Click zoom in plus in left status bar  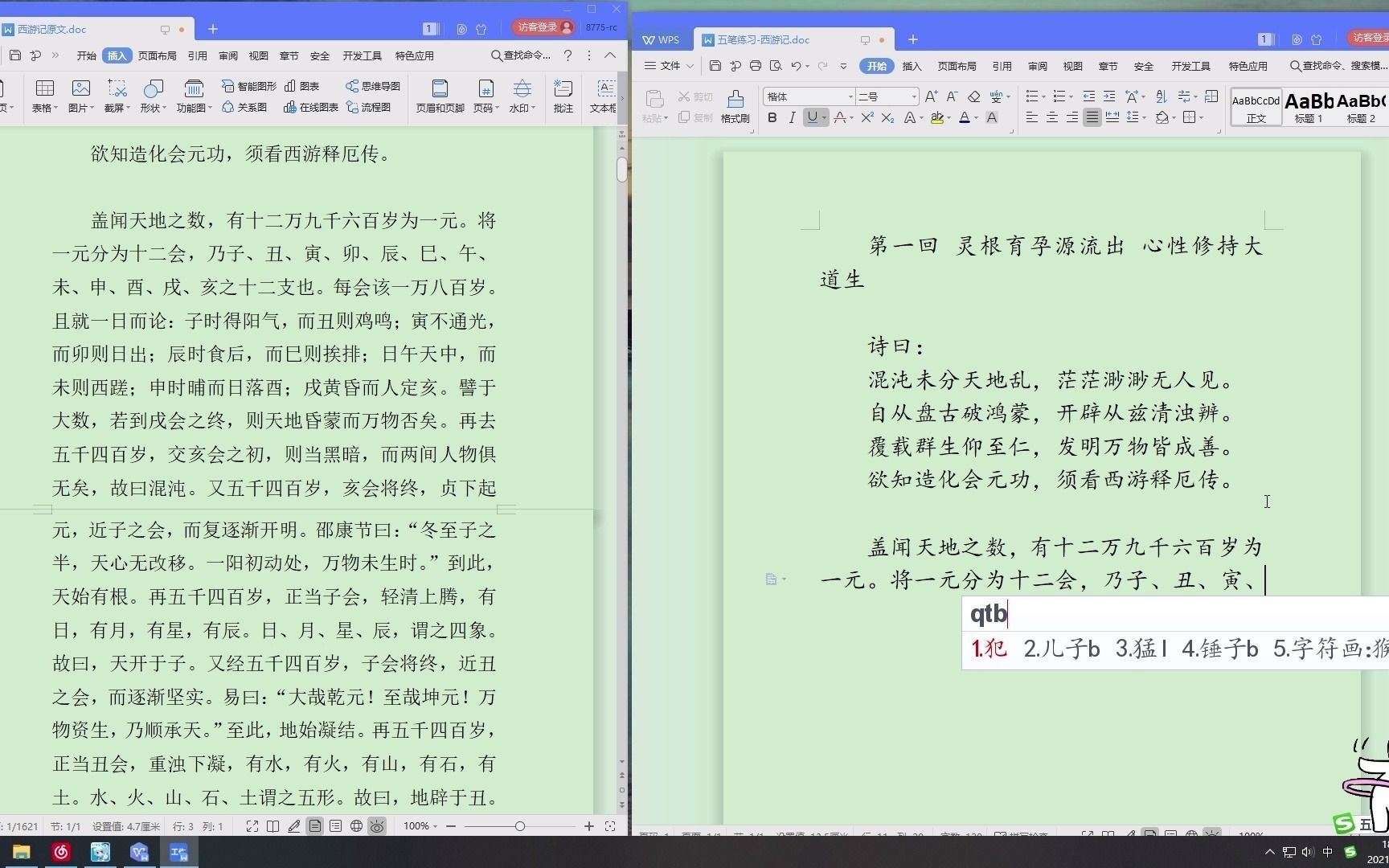coord(589,826)
